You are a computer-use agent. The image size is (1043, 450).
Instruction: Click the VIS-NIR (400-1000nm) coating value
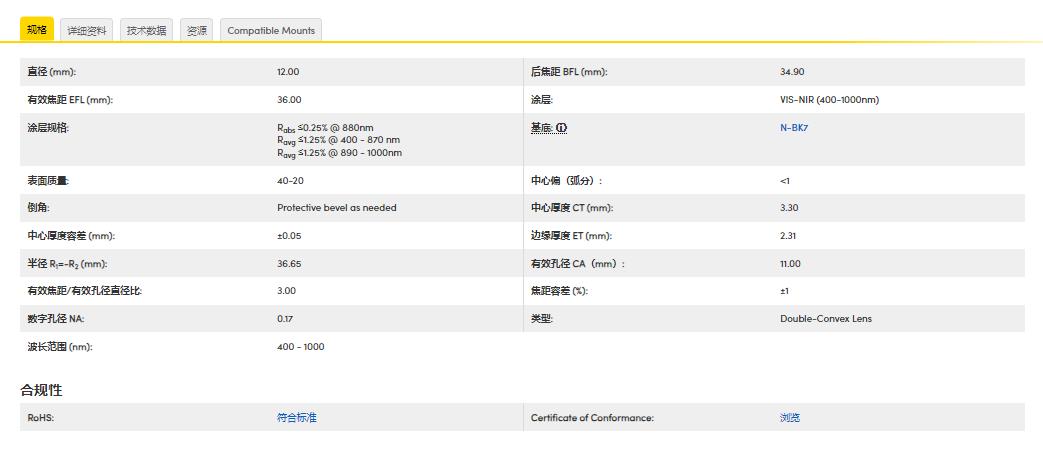pos(829,100)
